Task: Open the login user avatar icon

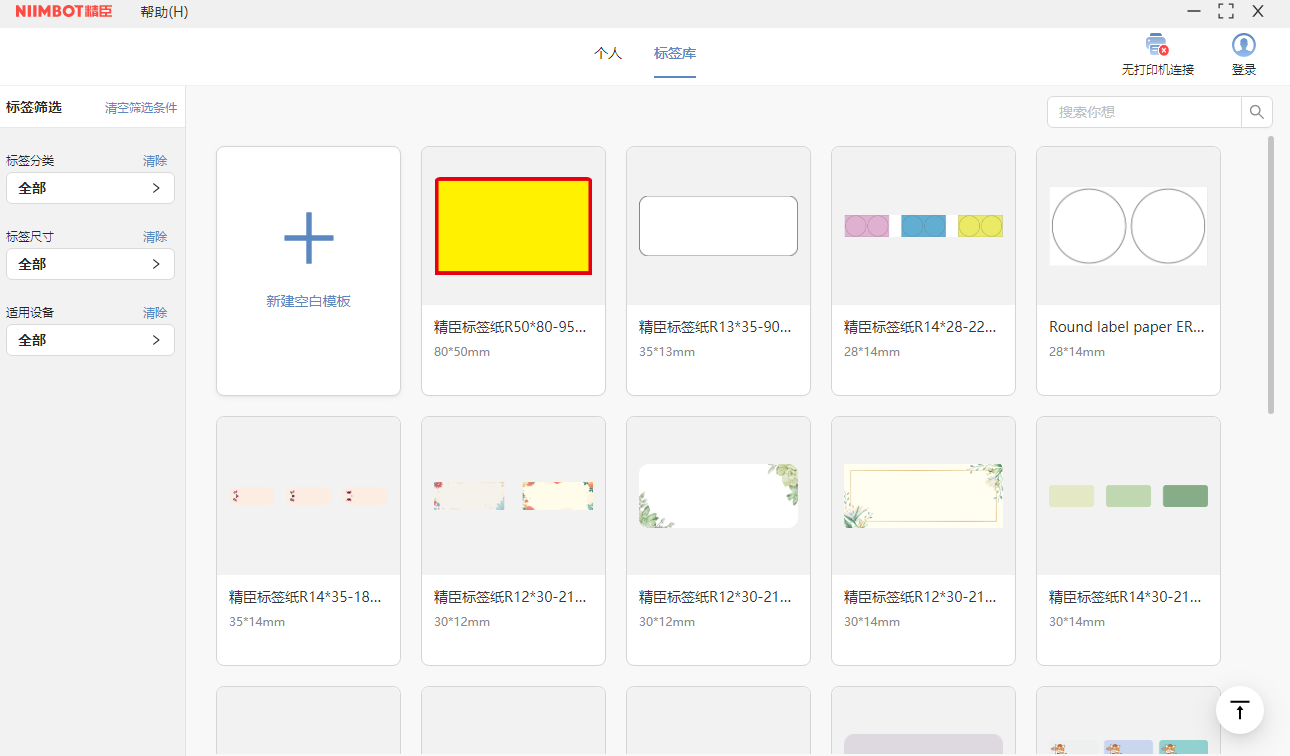Action: click(1243, 45)
